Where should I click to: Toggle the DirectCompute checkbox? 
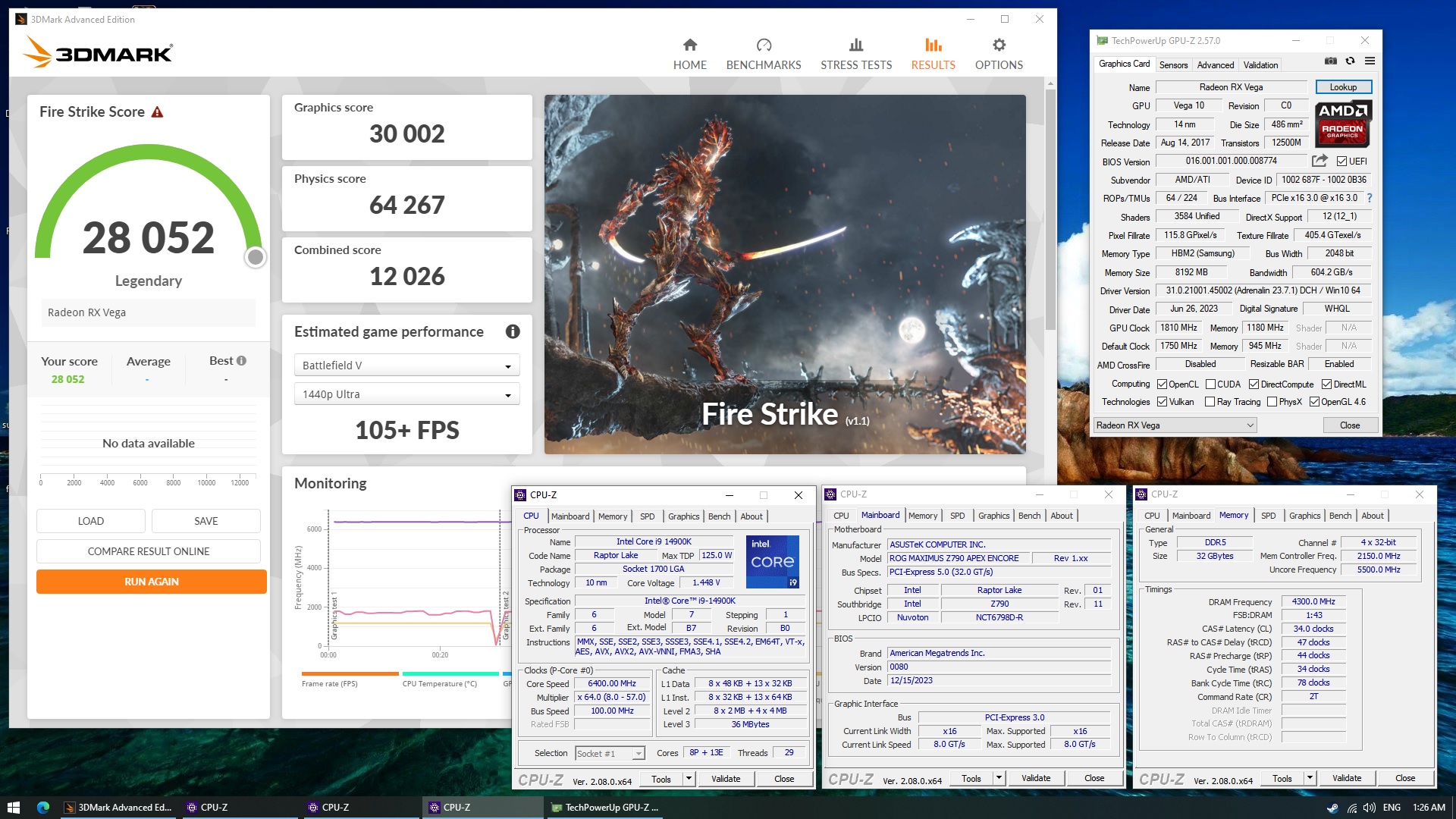tap(1254, 384)
